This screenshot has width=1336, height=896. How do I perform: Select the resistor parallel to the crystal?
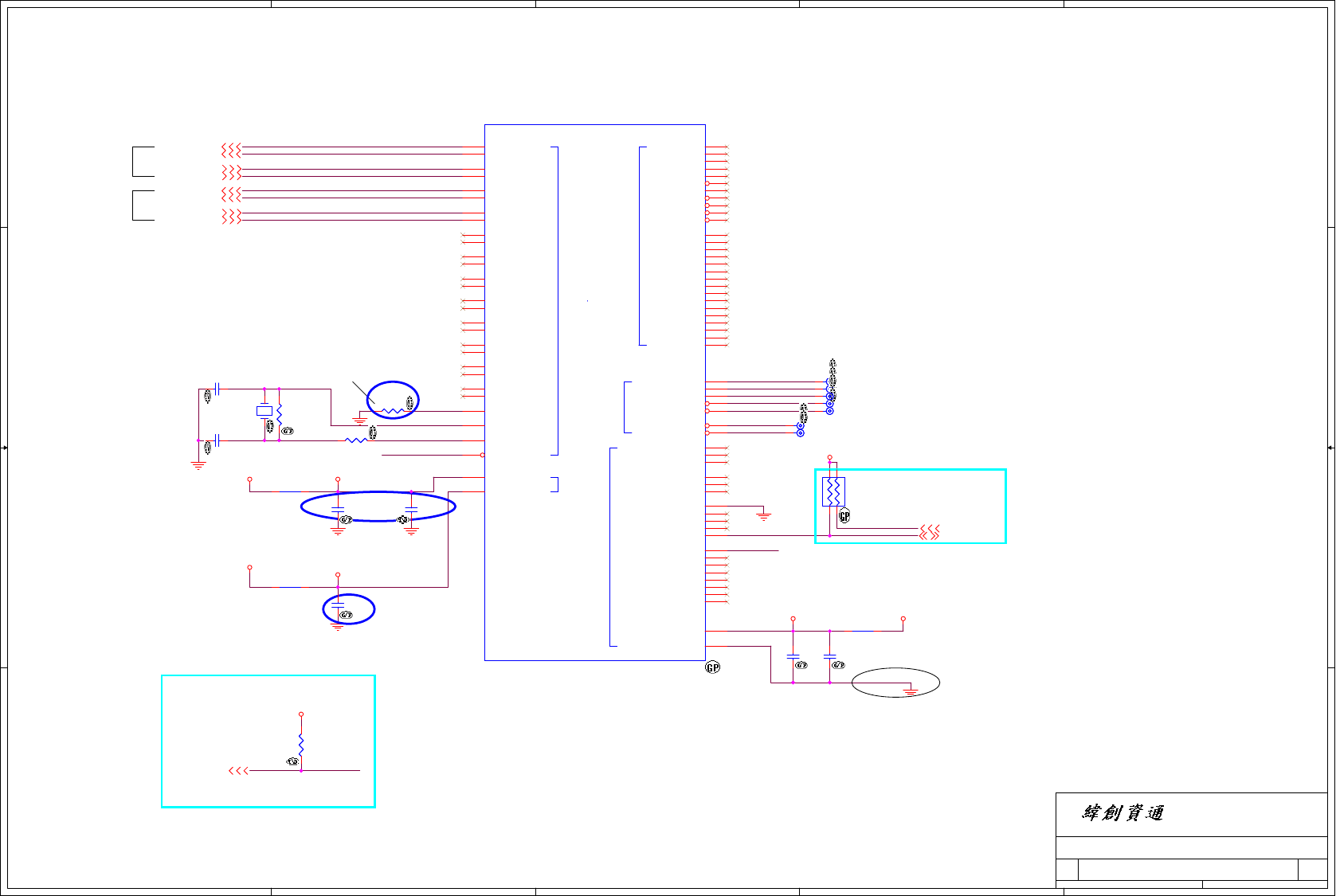click(x=279, y=415)
